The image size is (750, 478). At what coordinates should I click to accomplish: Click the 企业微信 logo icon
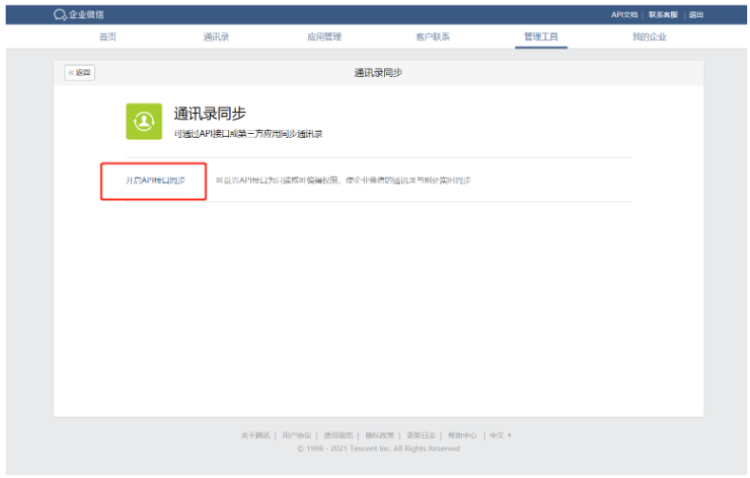pyautogui.click(x=60, y=15)
